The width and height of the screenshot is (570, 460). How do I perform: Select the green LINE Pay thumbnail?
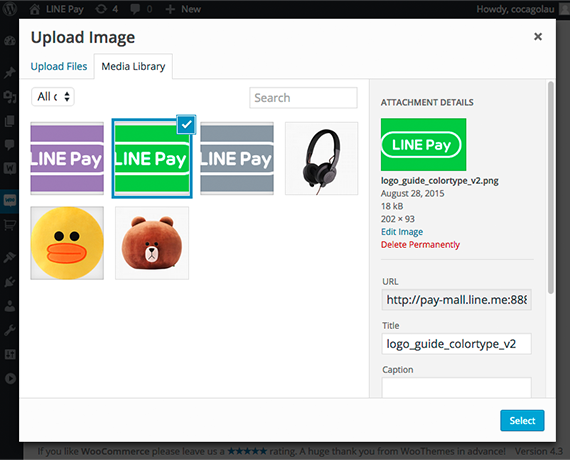point(152,159)
